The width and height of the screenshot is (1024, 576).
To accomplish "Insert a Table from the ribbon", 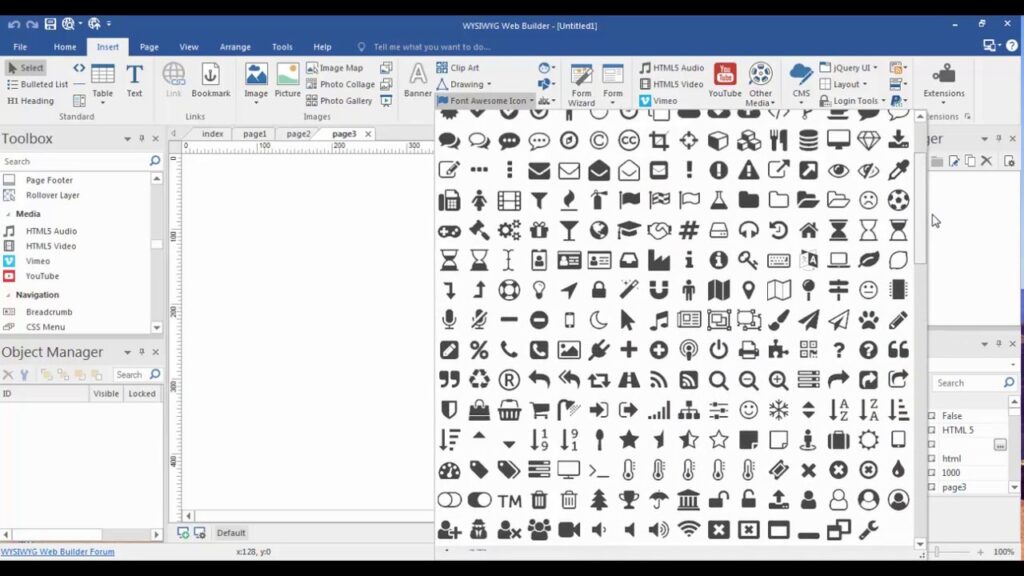I will pyautogui.click(x=103, y=82).
